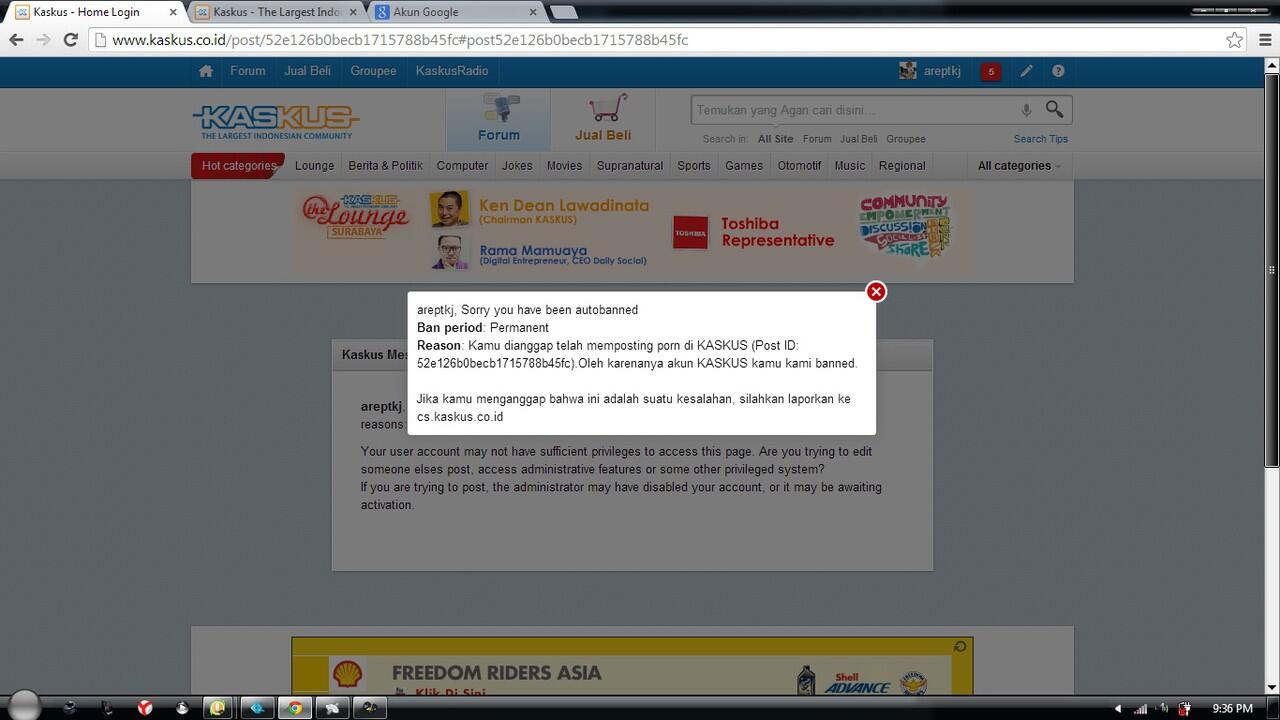Click microphone voice search icon
The width and height of the screenshot is (1280, 720).
point(1026,110)
